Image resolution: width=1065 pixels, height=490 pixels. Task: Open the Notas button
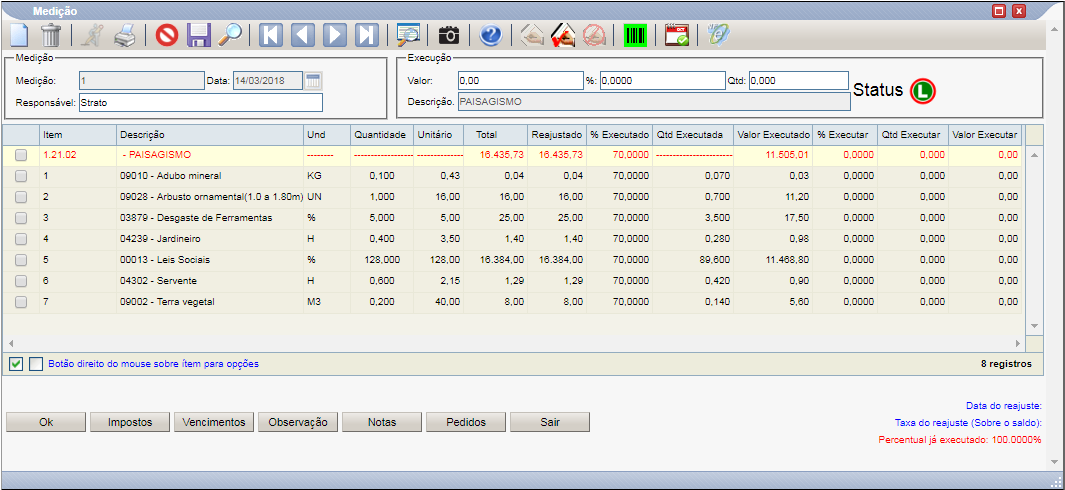tap(382, 422)
